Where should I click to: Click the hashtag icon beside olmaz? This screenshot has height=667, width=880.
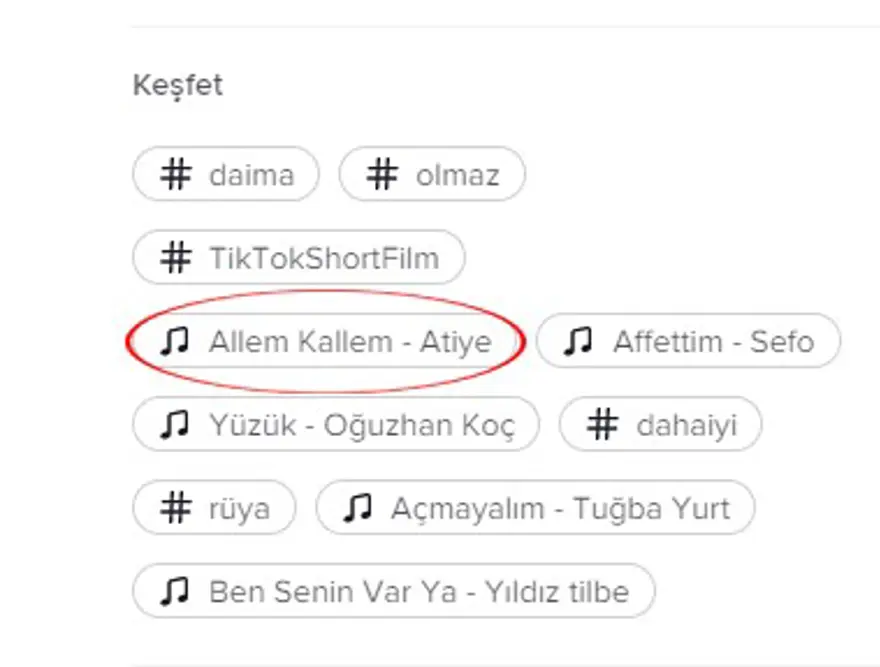pyautogui.click(x=382, y=175)
